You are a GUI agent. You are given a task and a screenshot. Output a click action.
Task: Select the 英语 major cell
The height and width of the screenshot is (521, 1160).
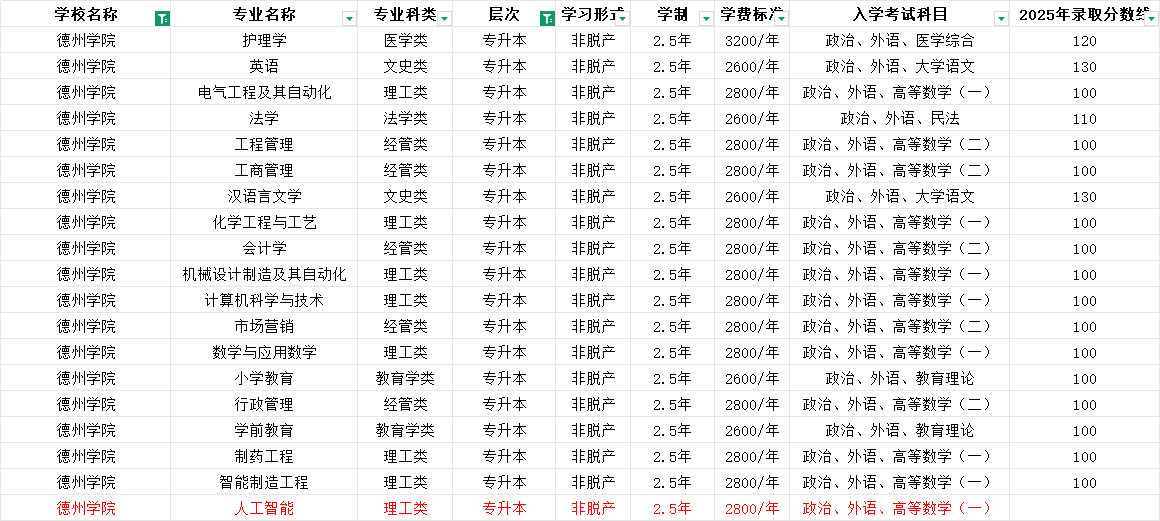[x=264, y=67]
